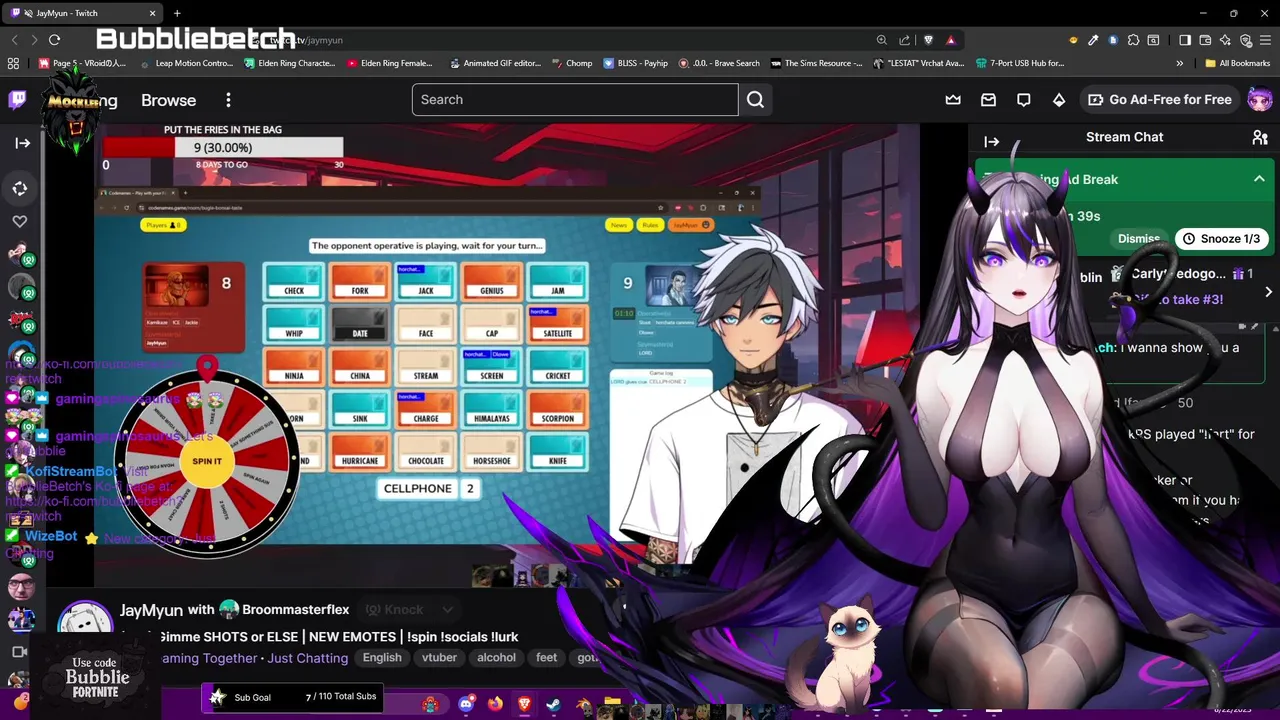Click the Players button in Codenames
This screenshot has width=1280, height=720.
pos(163,225)
